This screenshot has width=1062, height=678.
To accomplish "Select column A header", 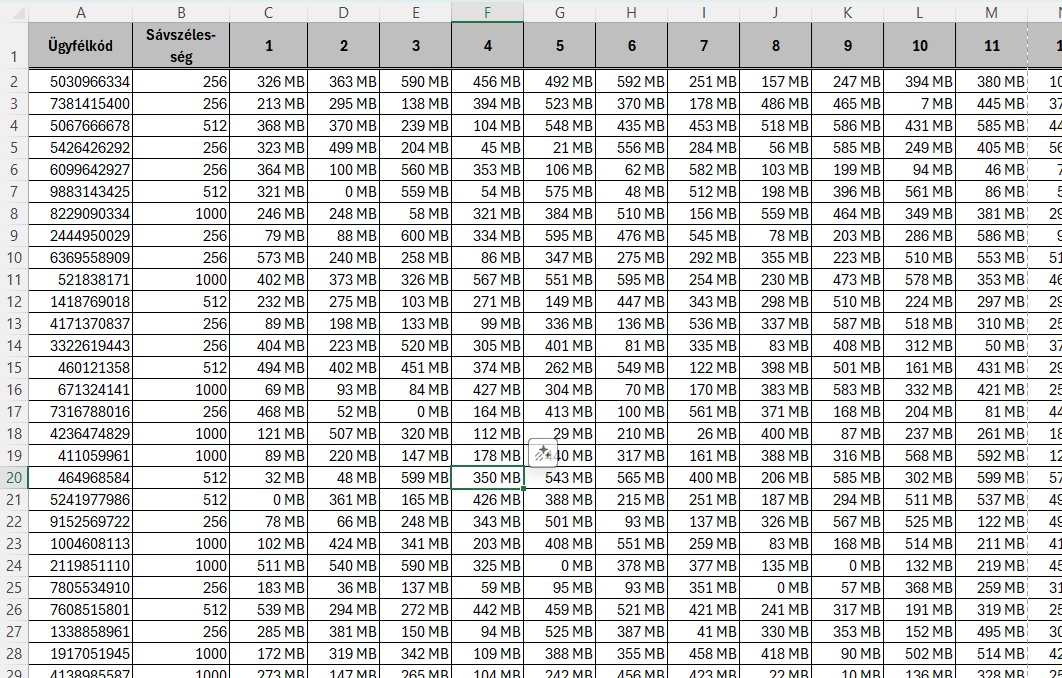I will [80, 12].
